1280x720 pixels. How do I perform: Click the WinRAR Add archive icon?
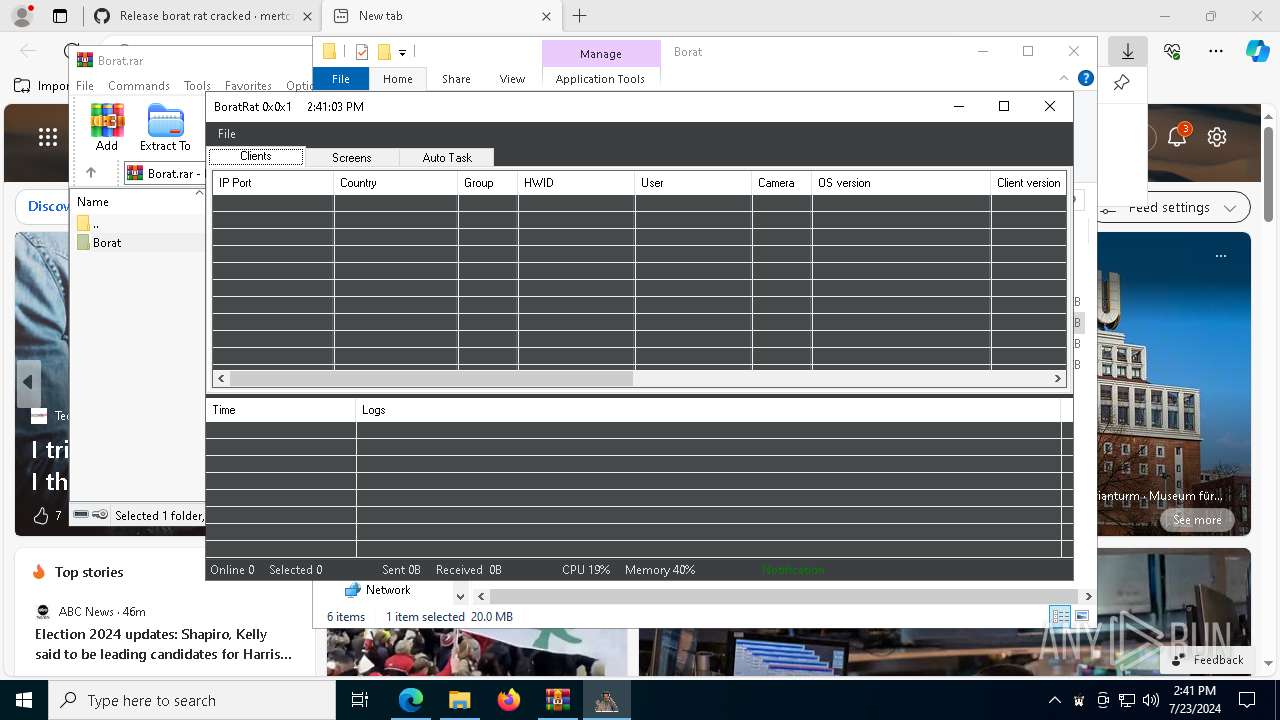point(107,127)
